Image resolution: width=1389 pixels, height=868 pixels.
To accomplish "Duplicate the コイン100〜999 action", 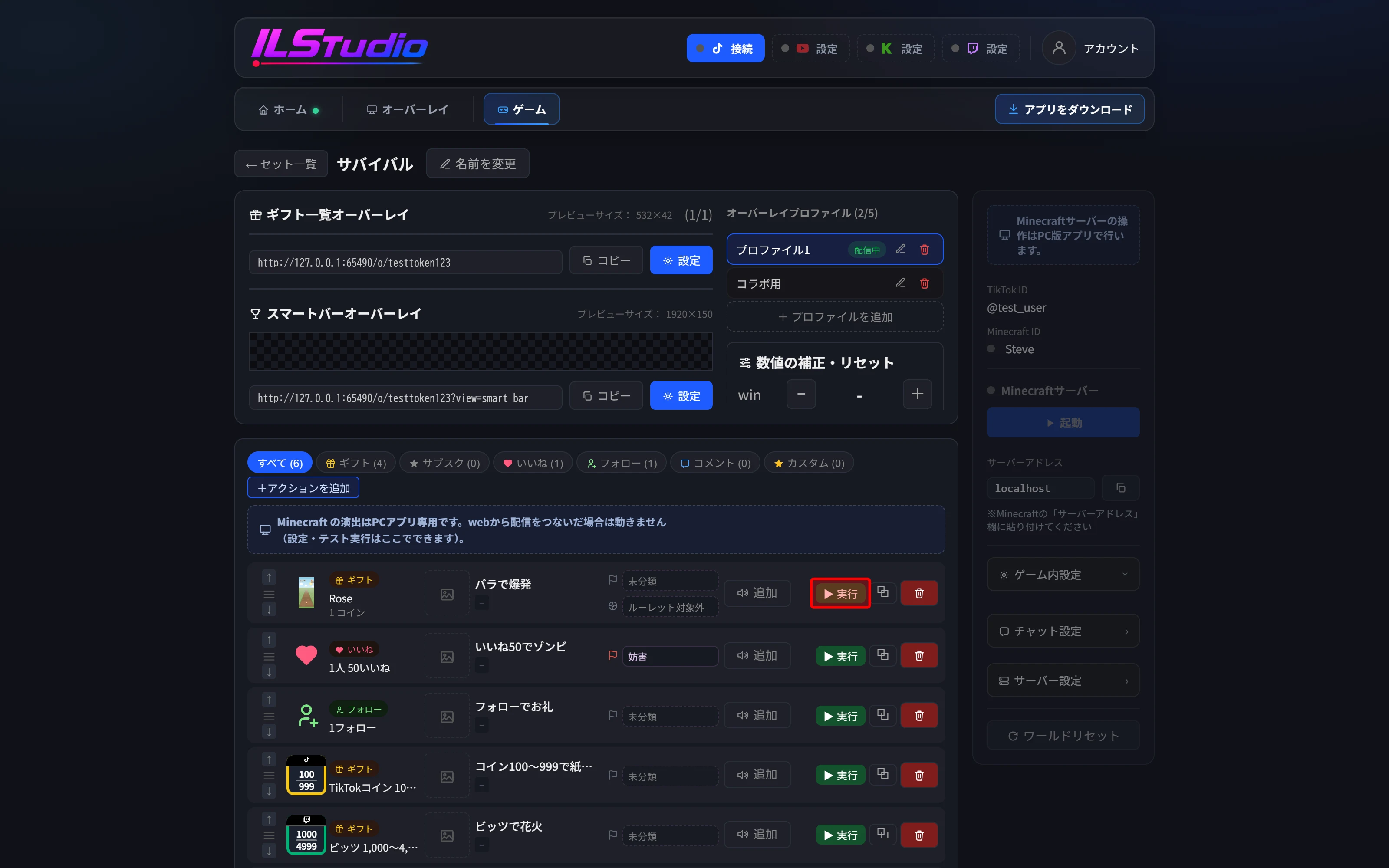I will (883, 774).
